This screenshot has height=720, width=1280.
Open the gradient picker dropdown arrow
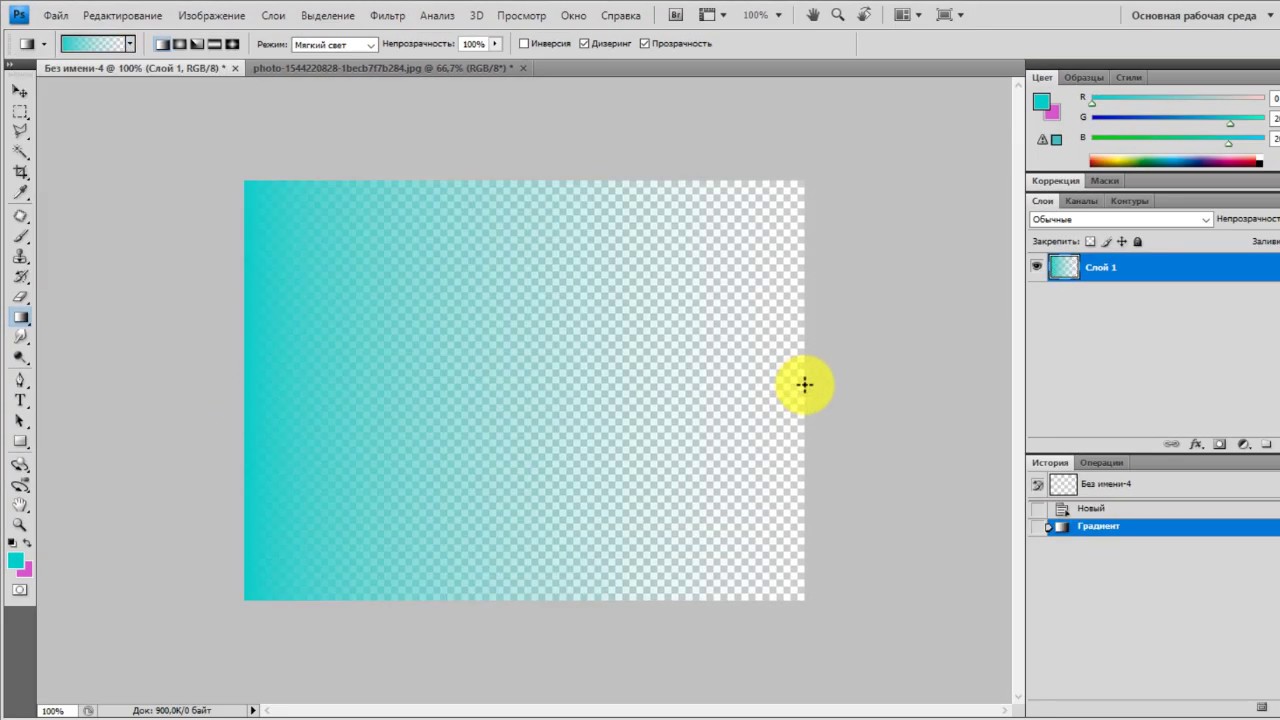point(130,44)
